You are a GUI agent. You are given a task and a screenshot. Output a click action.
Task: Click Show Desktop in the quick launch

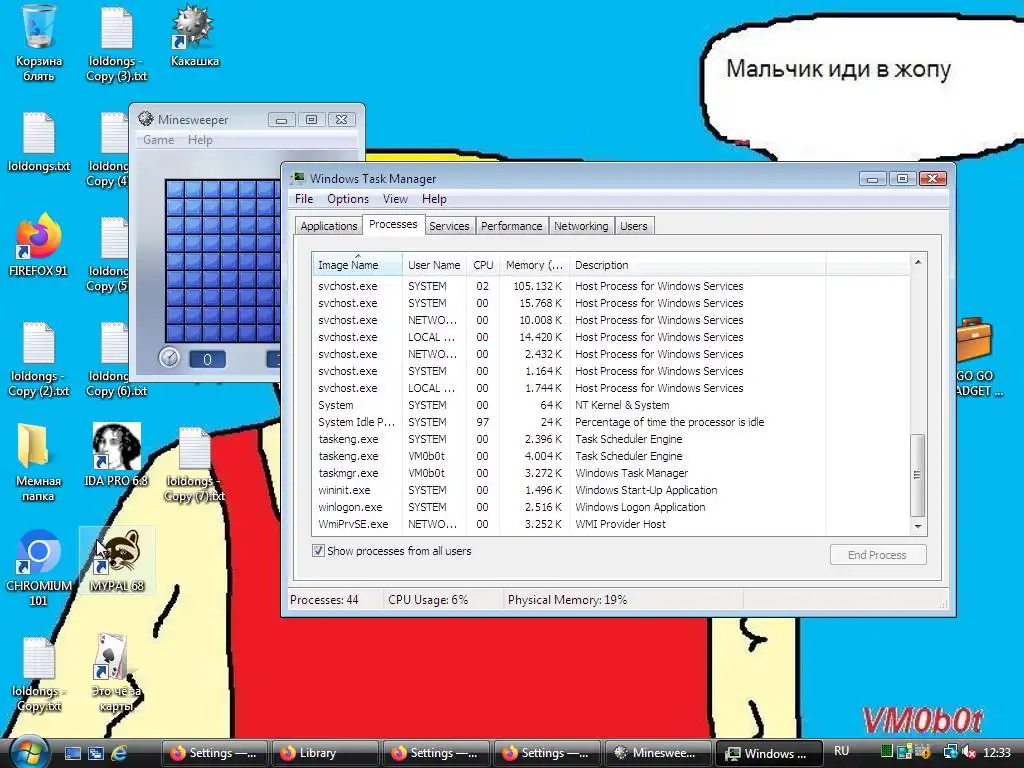click(72, 753)
